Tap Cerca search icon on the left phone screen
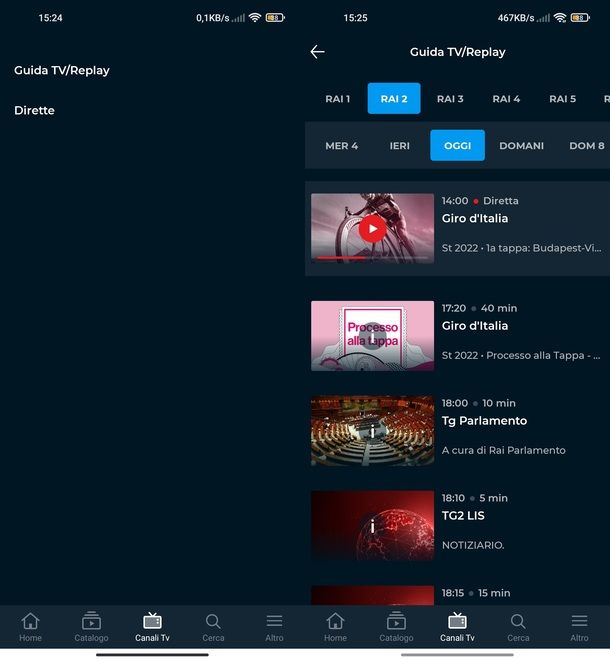 pyautogui.click(x=213, y=627)
